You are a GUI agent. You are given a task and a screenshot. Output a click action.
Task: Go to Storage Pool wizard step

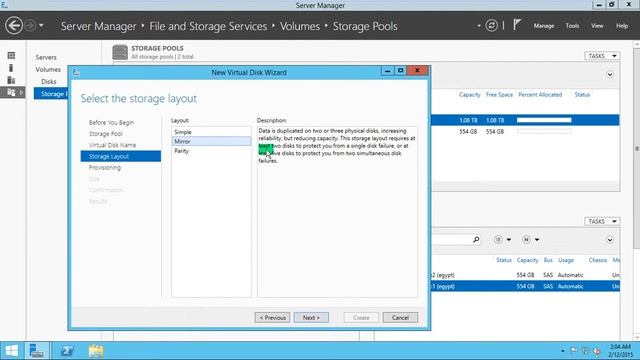(105, 134)
